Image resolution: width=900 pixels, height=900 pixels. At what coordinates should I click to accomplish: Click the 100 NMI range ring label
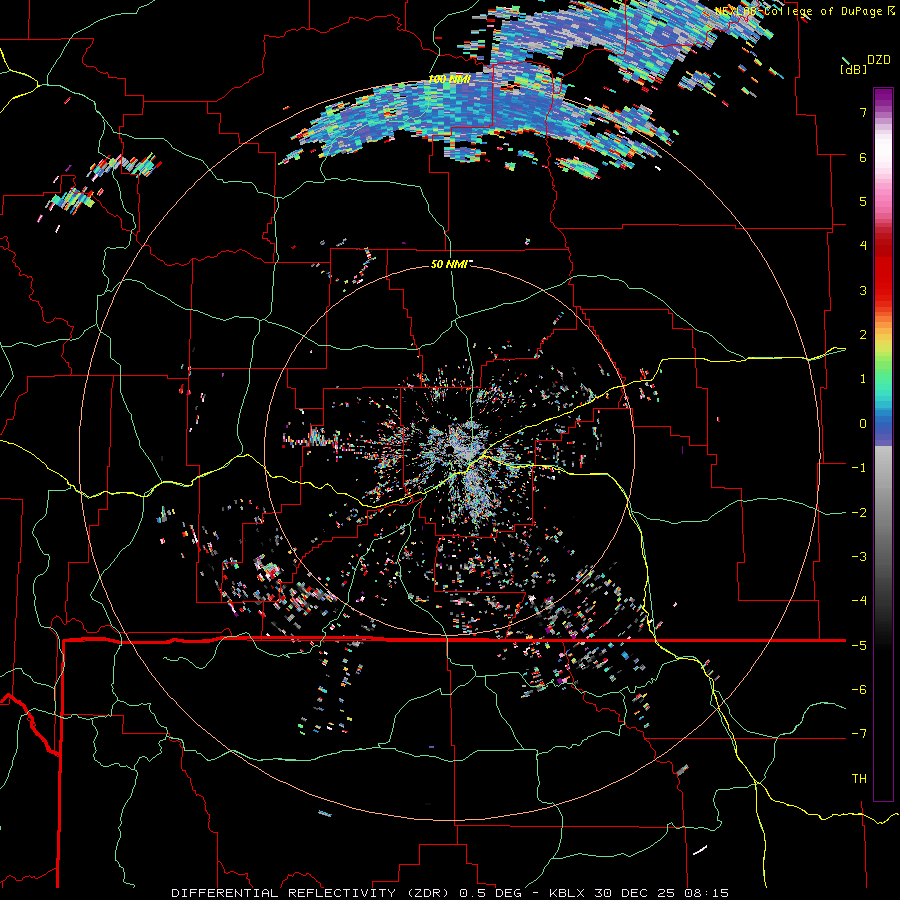click(450, 79)
